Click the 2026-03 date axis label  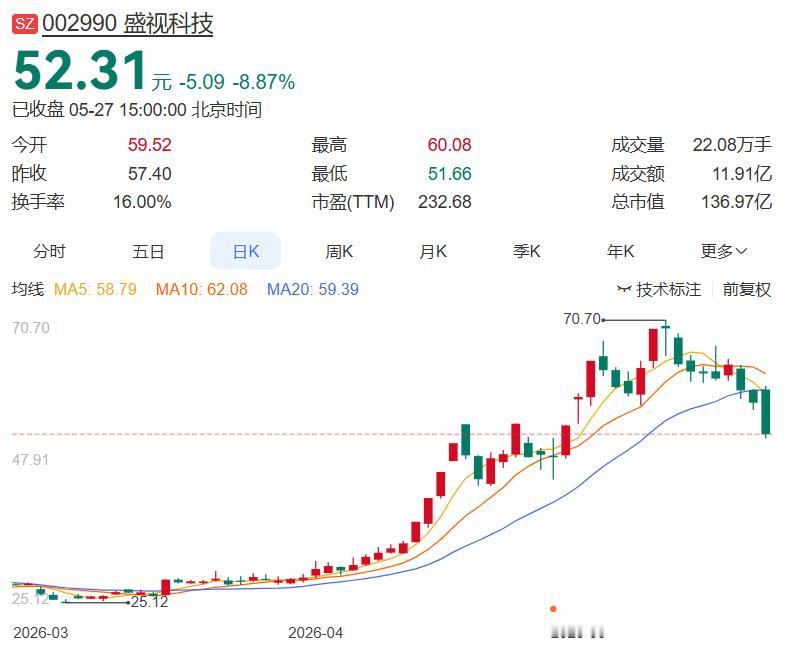[41, 632]
